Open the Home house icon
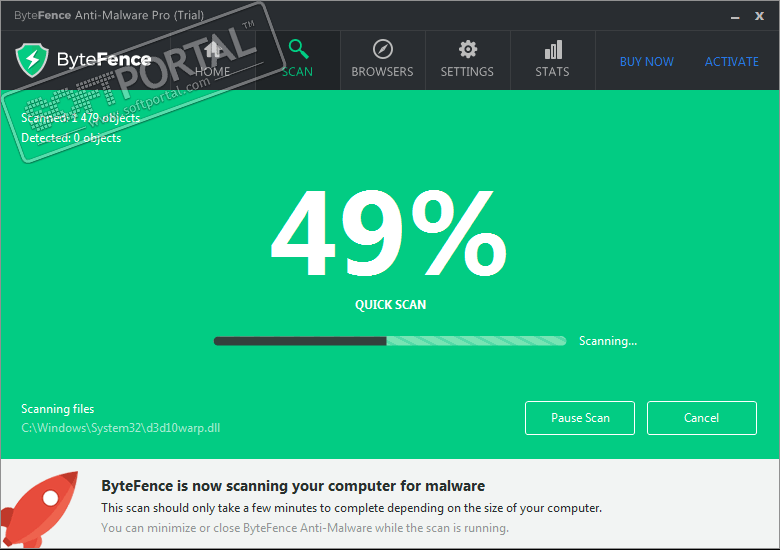Image resolution: width=780 pixels, height=550 pixels. (x=213, y=49)
